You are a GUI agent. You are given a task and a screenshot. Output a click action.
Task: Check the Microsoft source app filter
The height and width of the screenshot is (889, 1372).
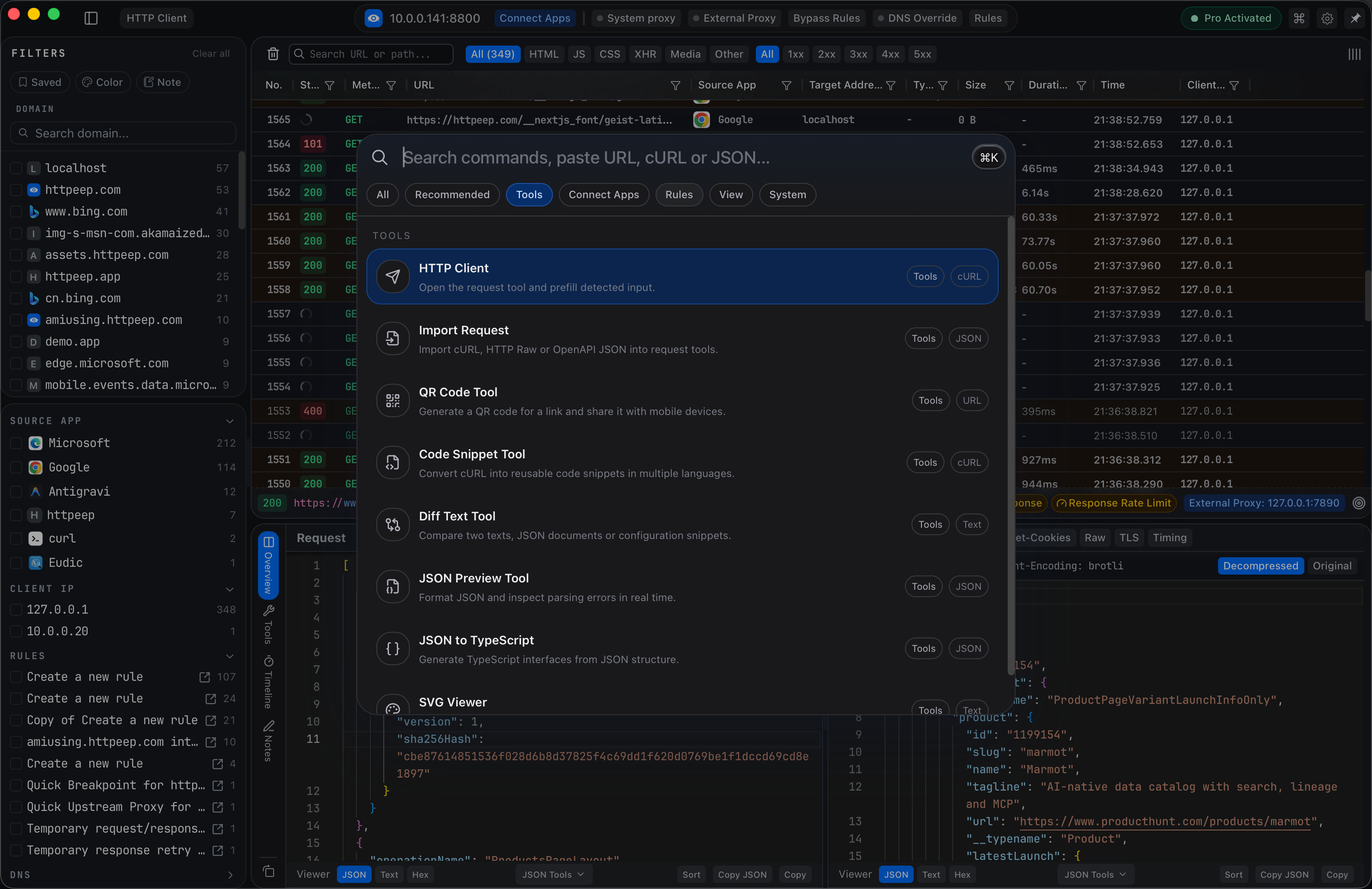click(x=16, y=443)
